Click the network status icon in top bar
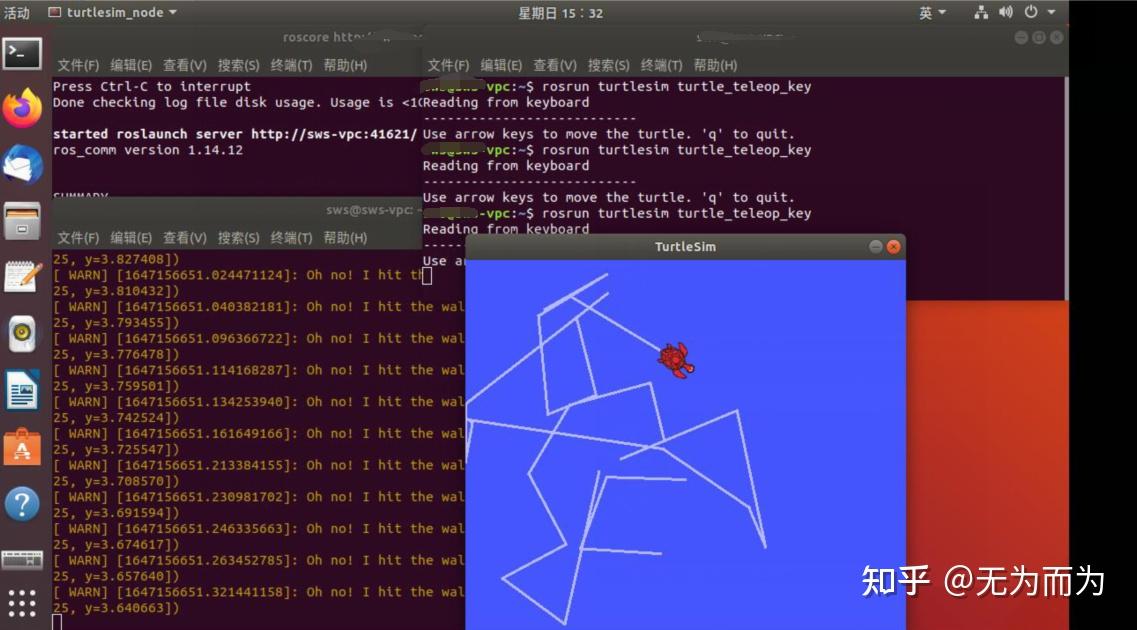The image size is (1137, 630). [979, 12]
